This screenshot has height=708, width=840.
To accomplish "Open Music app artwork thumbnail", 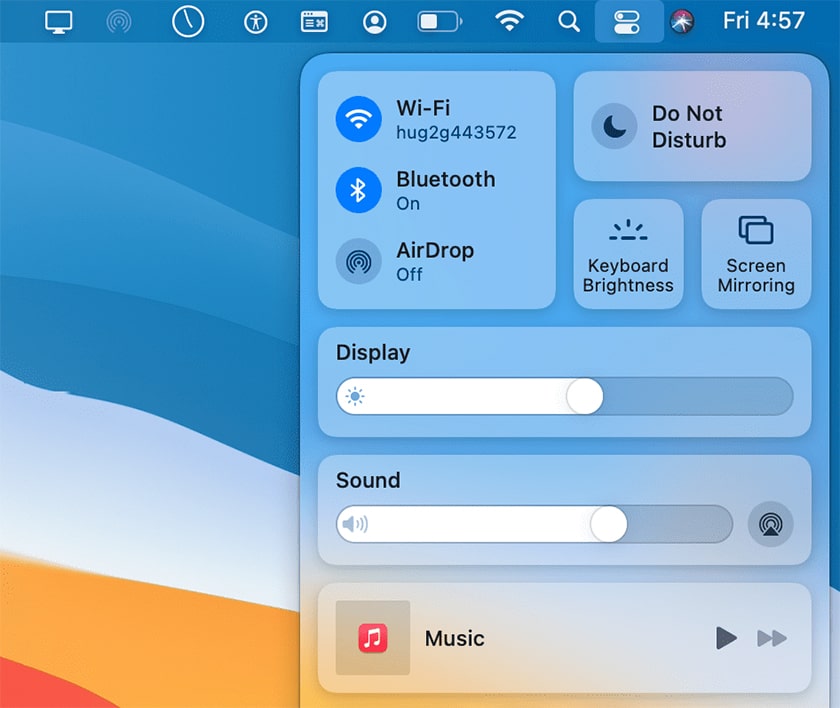I will 373,638.
